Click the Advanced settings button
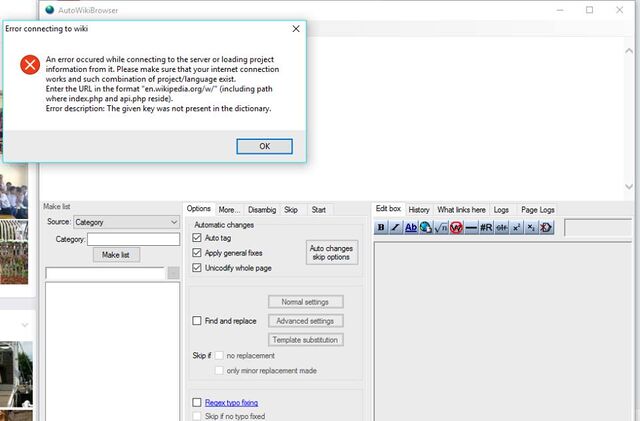Screen dimensions: 640x421 coord(305,321)
